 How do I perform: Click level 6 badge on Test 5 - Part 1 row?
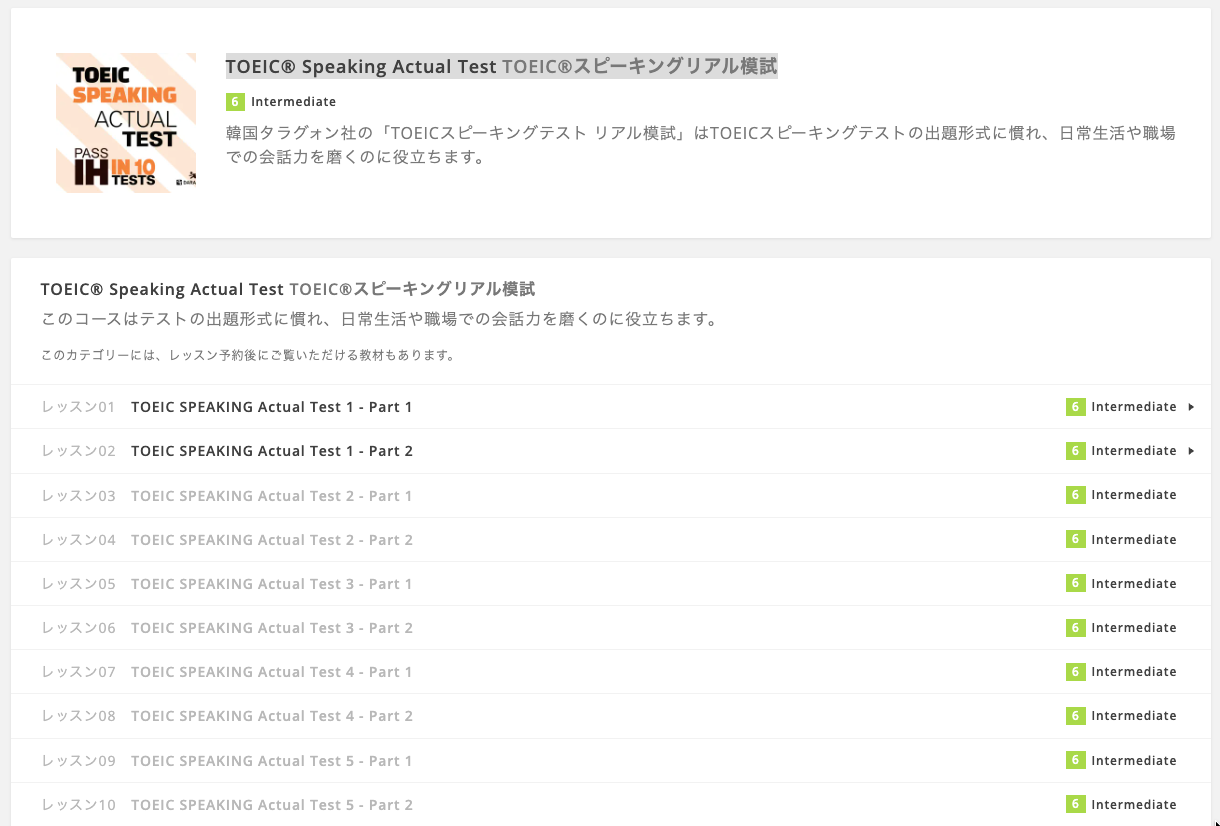point(1075,760)
